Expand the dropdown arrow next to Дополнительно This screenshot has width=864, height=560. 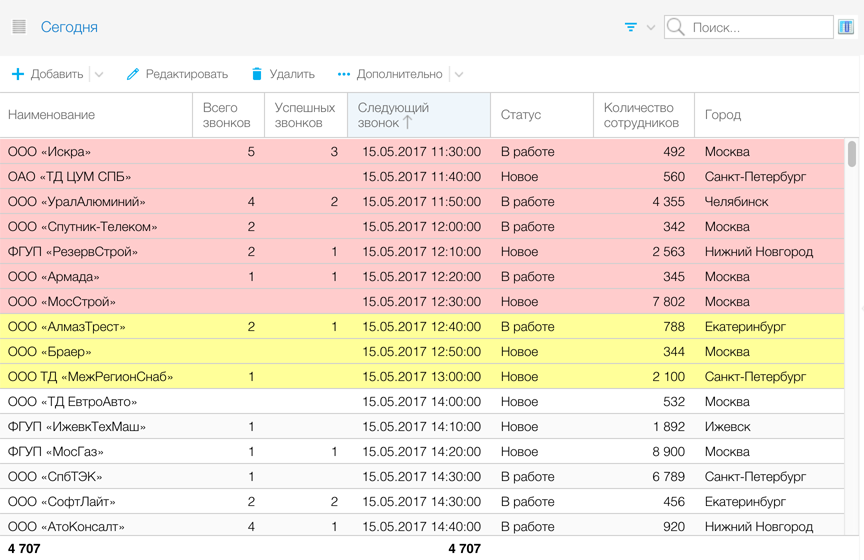pyautogui.click(x=458, y=74)
